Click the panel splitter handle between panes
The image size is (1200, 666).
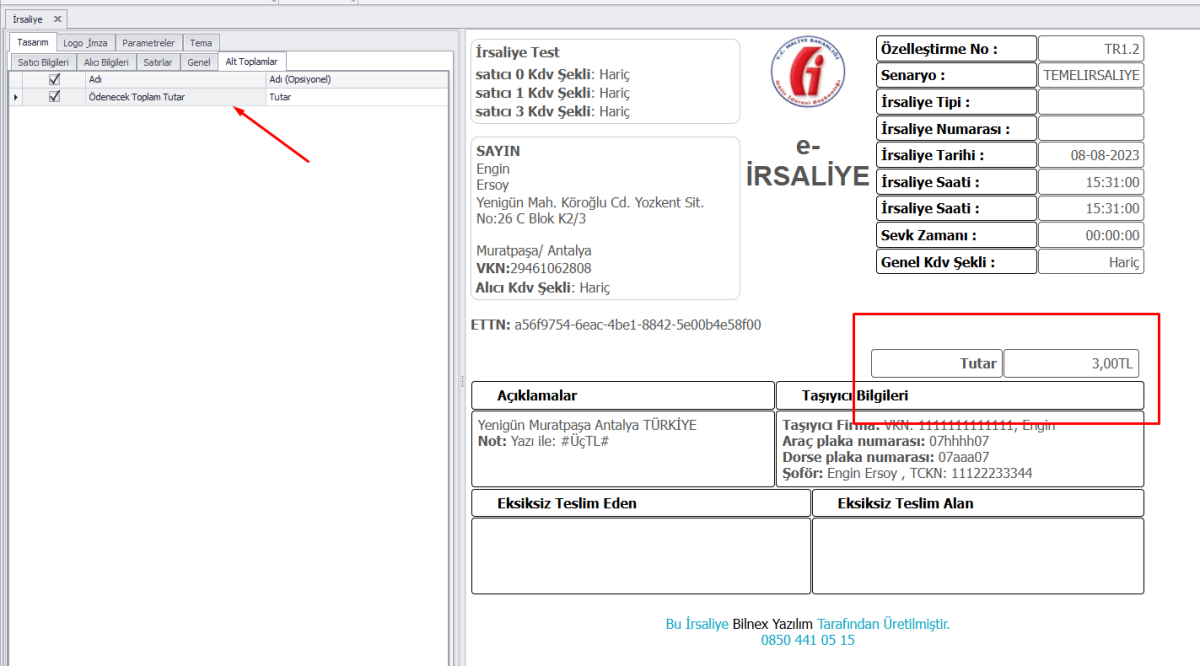click(461, 381)
